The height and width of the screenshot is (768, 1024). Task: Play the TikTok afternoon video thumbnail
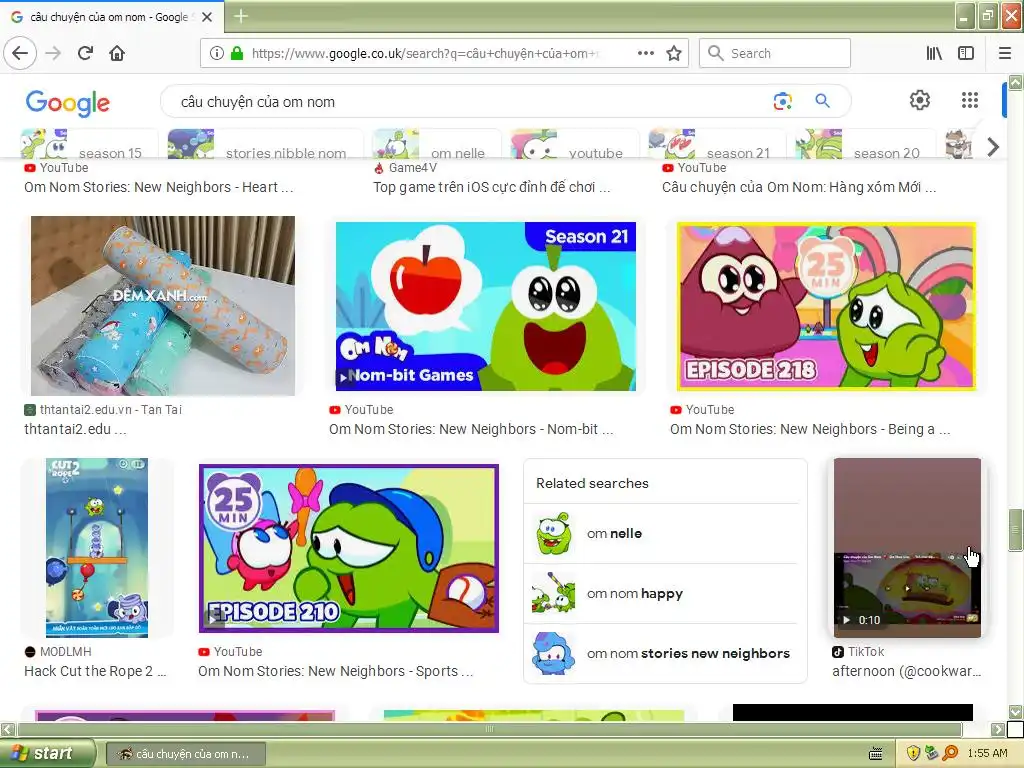(x=907, y=547)
